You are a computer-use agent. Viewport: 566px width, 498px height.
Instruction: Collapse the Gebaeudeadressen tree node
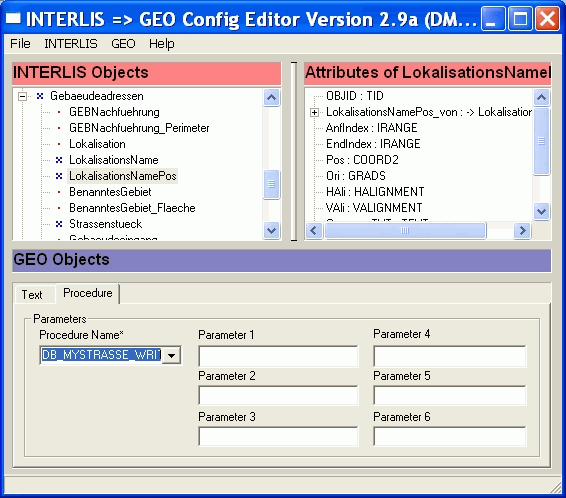(23, 96)
